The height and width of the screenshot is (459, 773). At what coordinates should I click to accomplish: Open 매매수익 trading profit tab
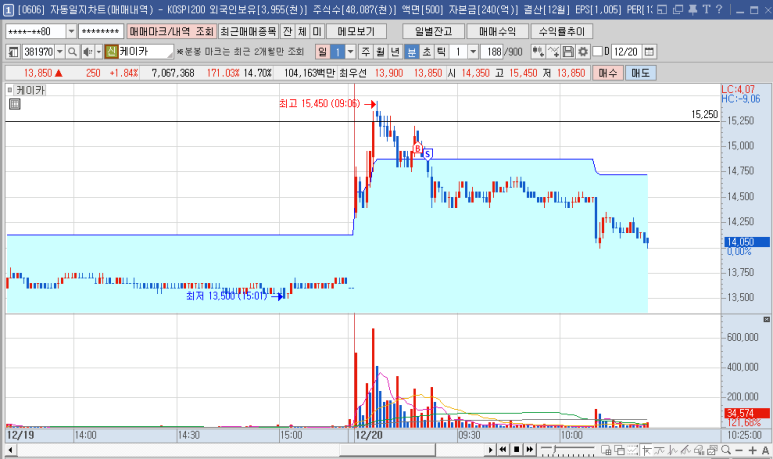click(497, 31)
